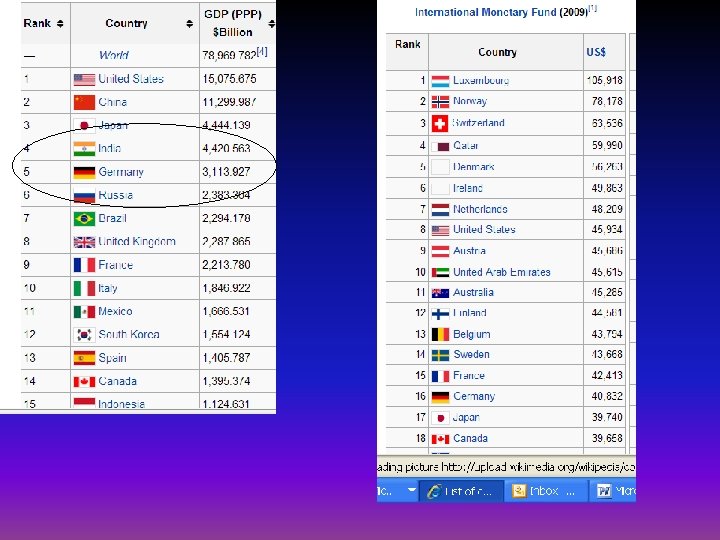Open the Luxembourg country link
Screen dimensions: 720x540
(x=481, y=80)
